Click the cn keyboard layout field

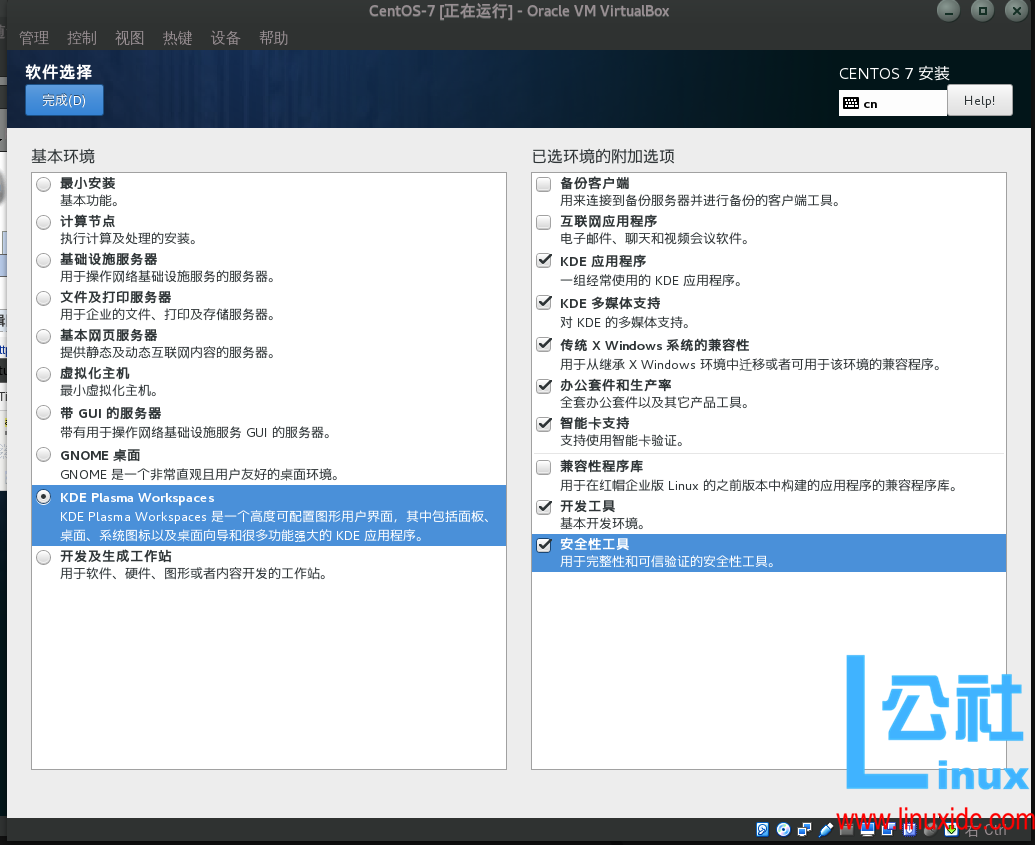(x=892, y=103)
